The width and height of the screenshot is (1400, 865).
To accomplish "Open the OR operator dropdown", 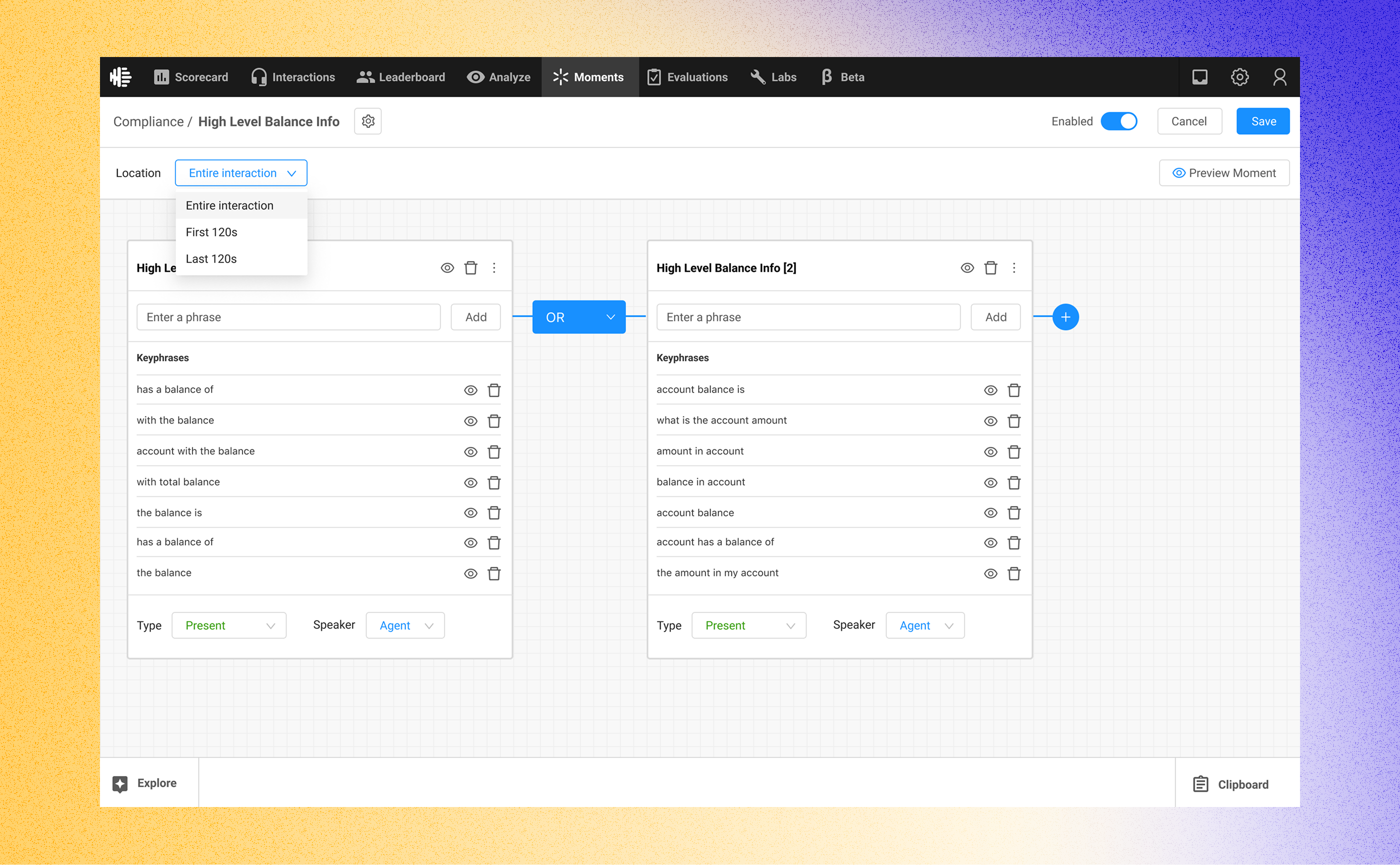I will click(578, 317).
